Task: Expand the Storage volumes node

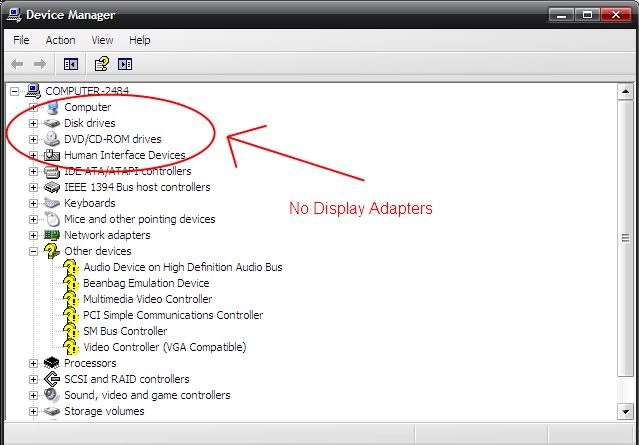Action: point(33,411)
